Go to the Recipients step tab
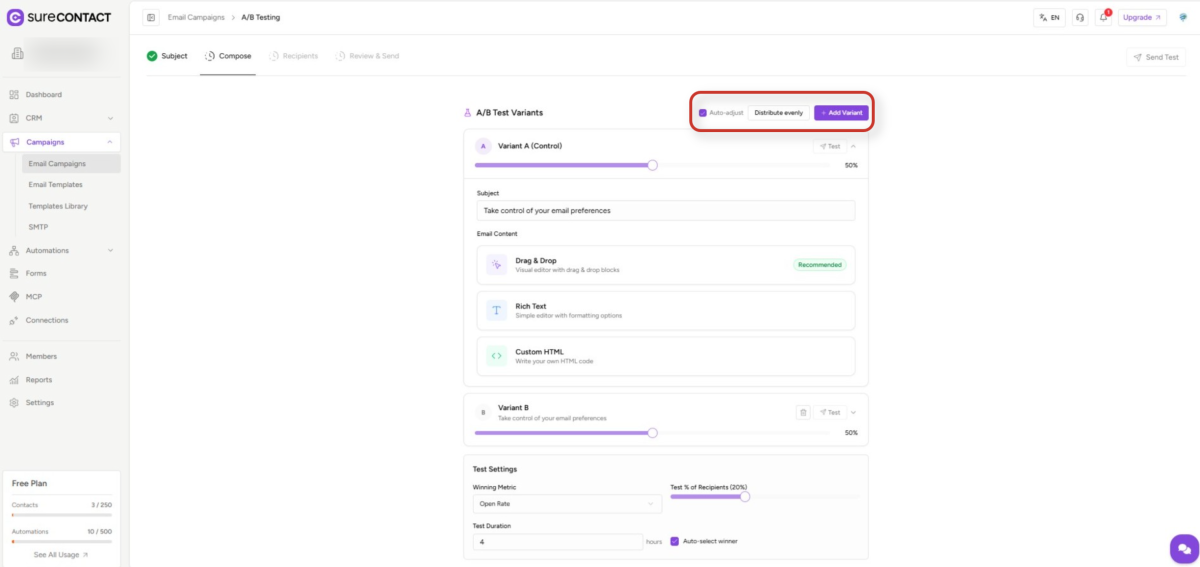 tap(293, 56)
